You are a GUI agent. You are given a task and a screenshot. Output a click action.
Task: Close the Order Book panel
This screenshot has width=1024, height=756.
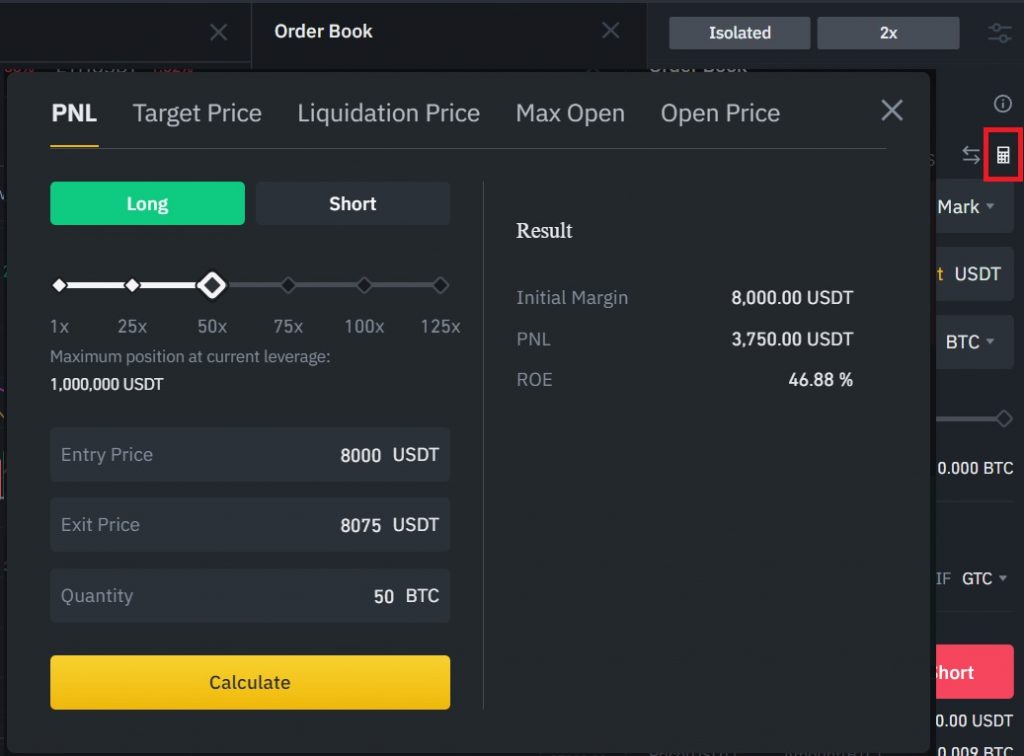611,30
